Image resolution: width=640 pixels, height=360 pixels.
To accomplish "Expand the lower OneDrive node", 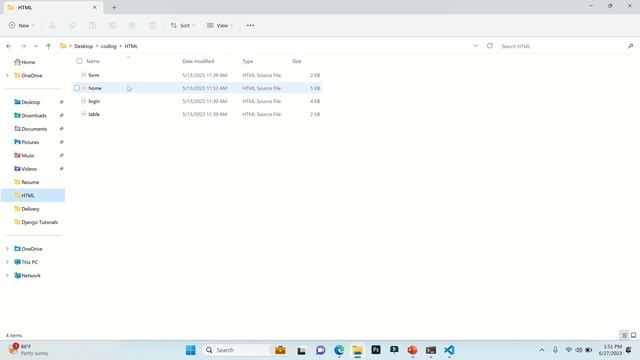I will [7, 249].
